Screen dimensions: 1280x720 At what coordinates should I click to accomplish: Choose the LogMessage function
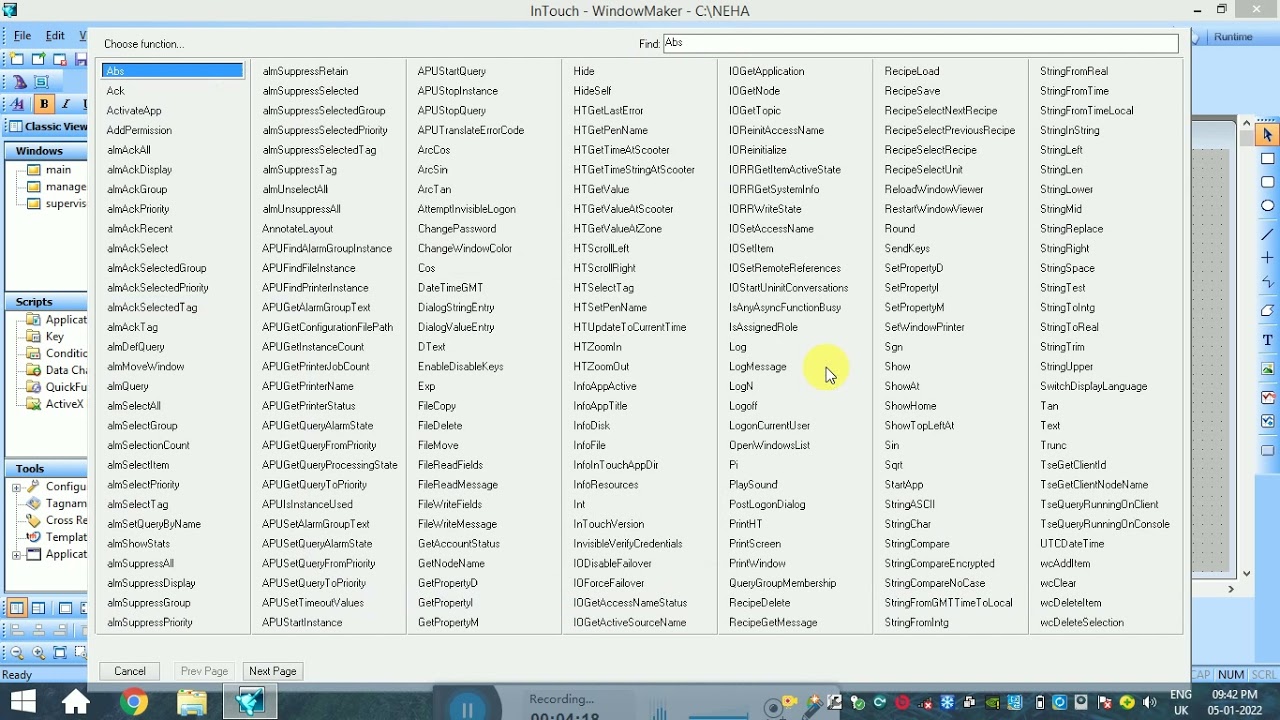758,367
